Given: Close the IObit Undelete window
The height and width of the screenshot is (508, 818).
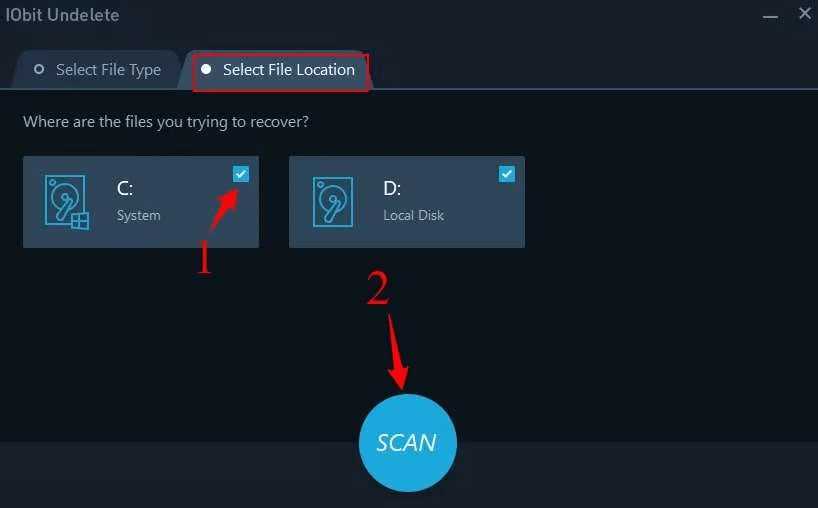Looking at the screenshot, I should click(805, 14).
